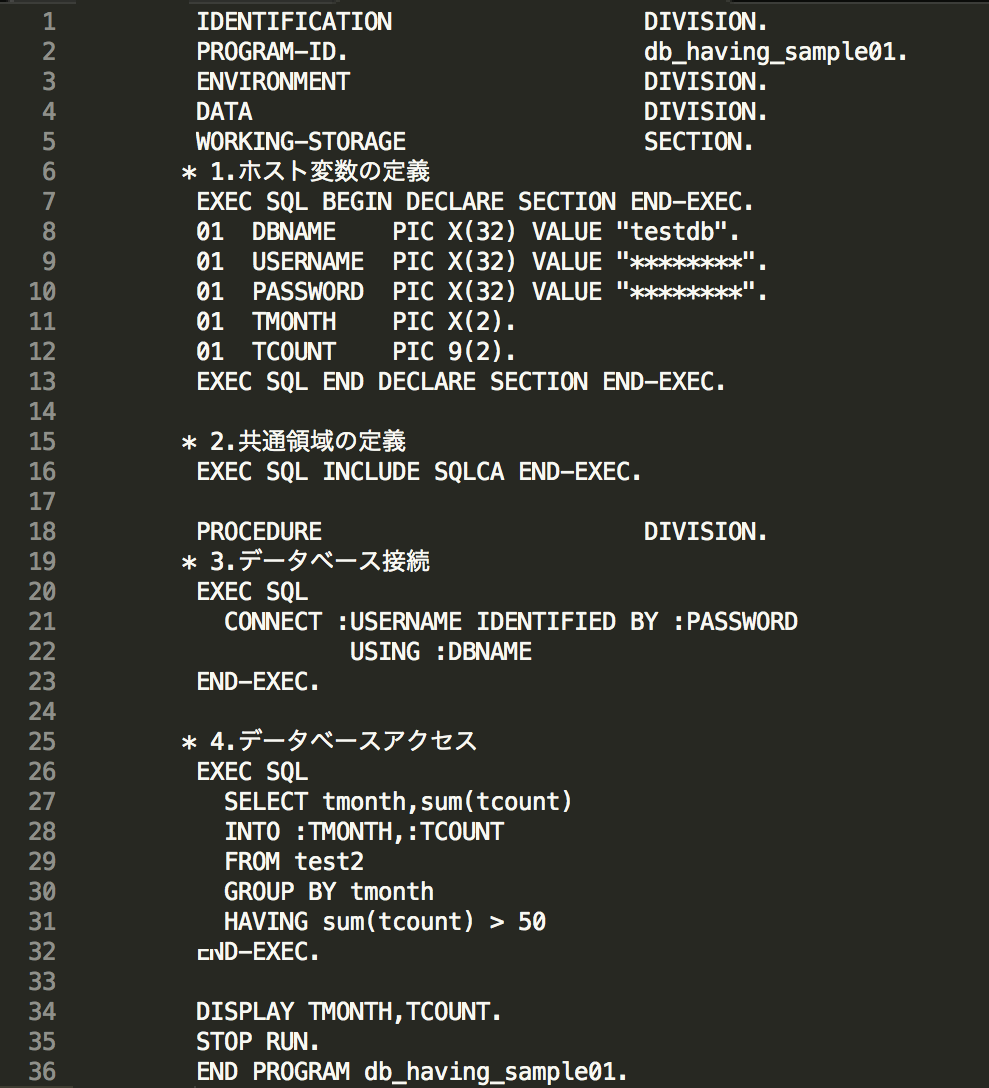Viewport: 989px width, 1088px height.
Task: Click the "FROM test2" clause
Action: pyautogui.click(x=294, y=861)
